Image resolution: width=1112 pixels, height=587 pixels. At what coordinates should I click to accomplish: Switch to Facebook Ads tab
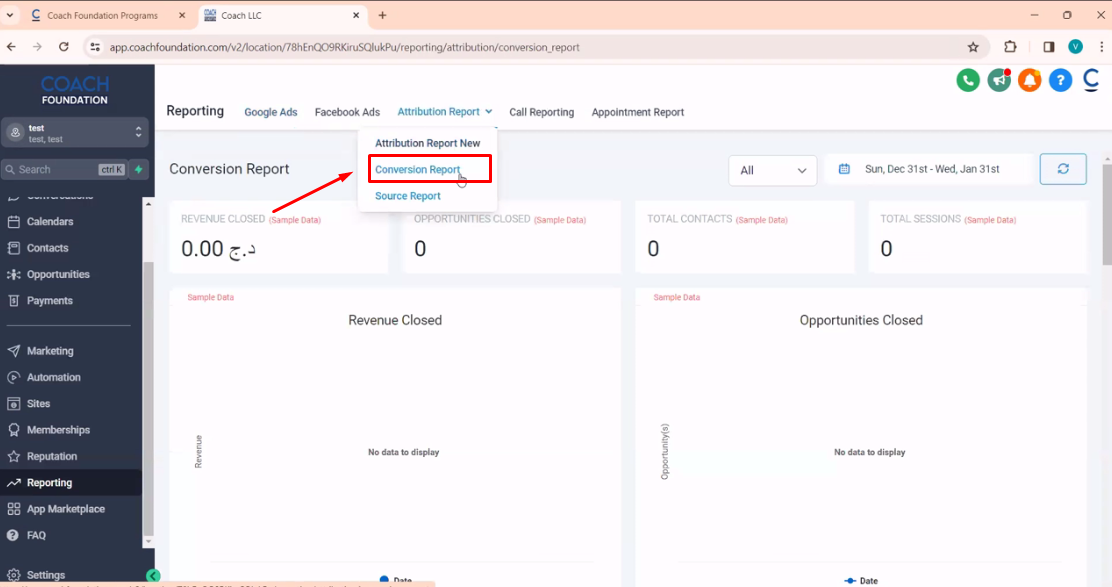tap(348, 112)
